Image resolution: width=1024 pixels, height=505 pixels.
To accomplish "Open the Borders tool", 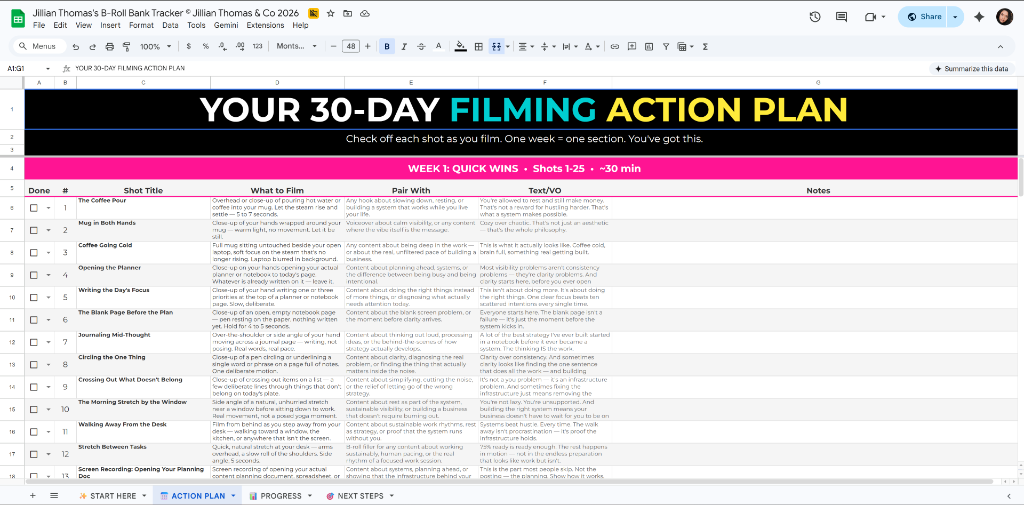I will point(479,46).
